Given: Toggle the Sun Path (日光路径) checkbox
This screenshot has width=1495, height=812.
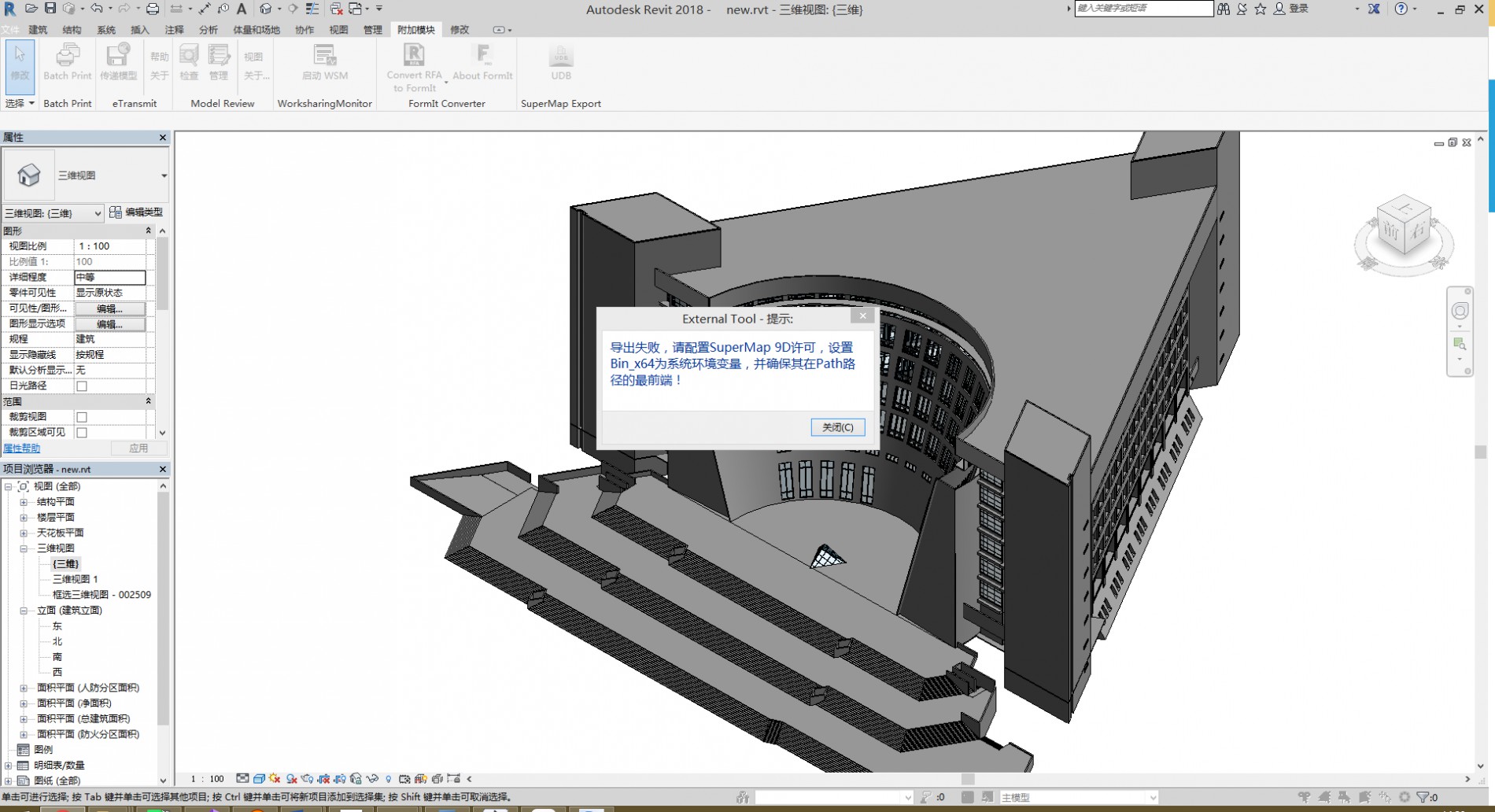Looking at the screenshot, I should click(82, 386).
